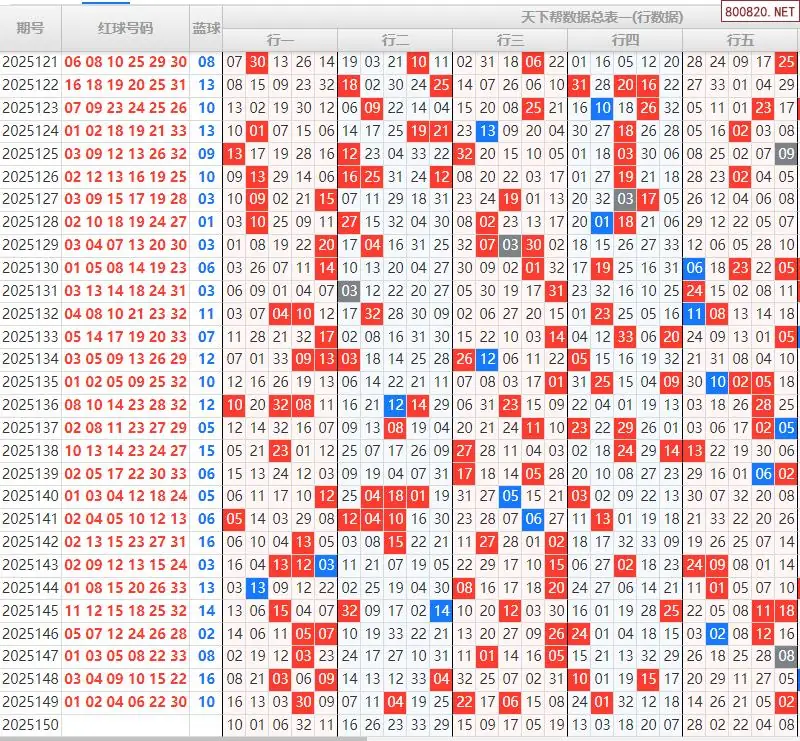Select the 红球号码 column header
The height and width of the screenshot is (741, 800).
125,28
